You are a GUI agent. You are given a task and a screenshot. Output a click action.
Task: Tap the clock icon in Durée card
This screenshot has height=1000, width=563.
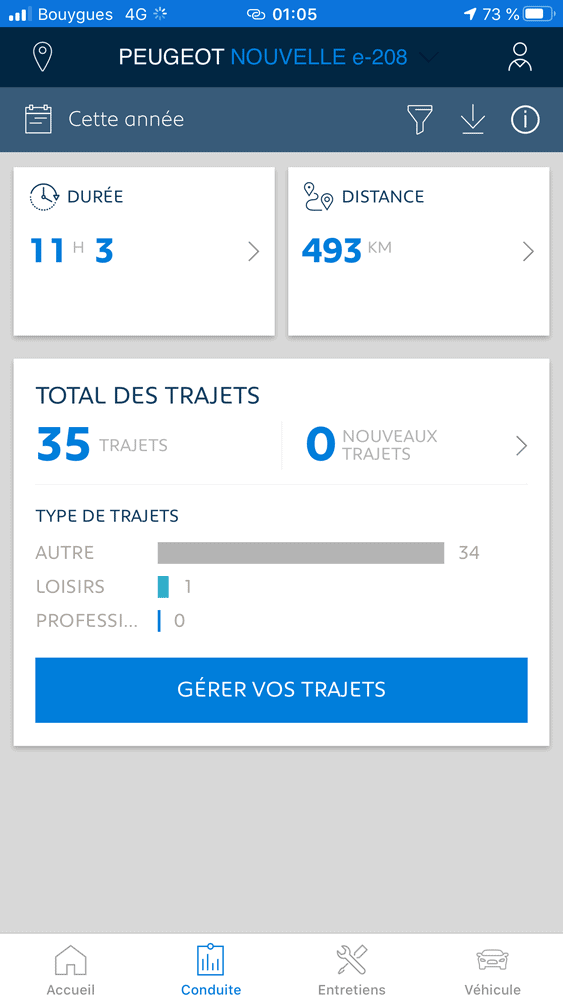[44, 196]
